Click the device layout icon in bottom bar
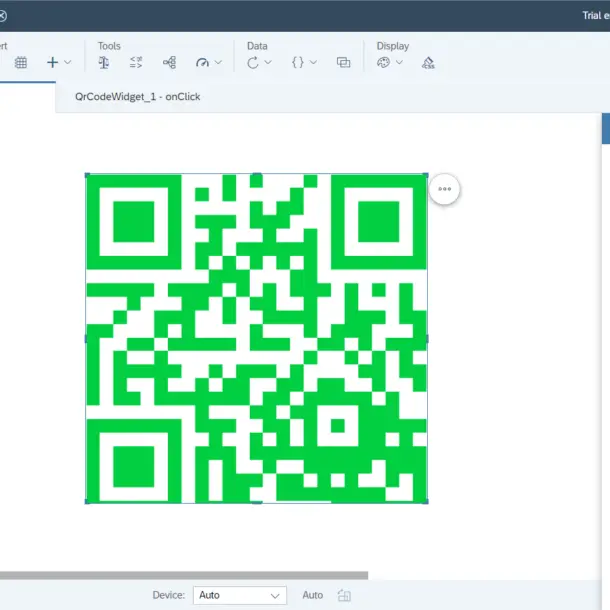 pyautogui.click(x=344, y=595)
